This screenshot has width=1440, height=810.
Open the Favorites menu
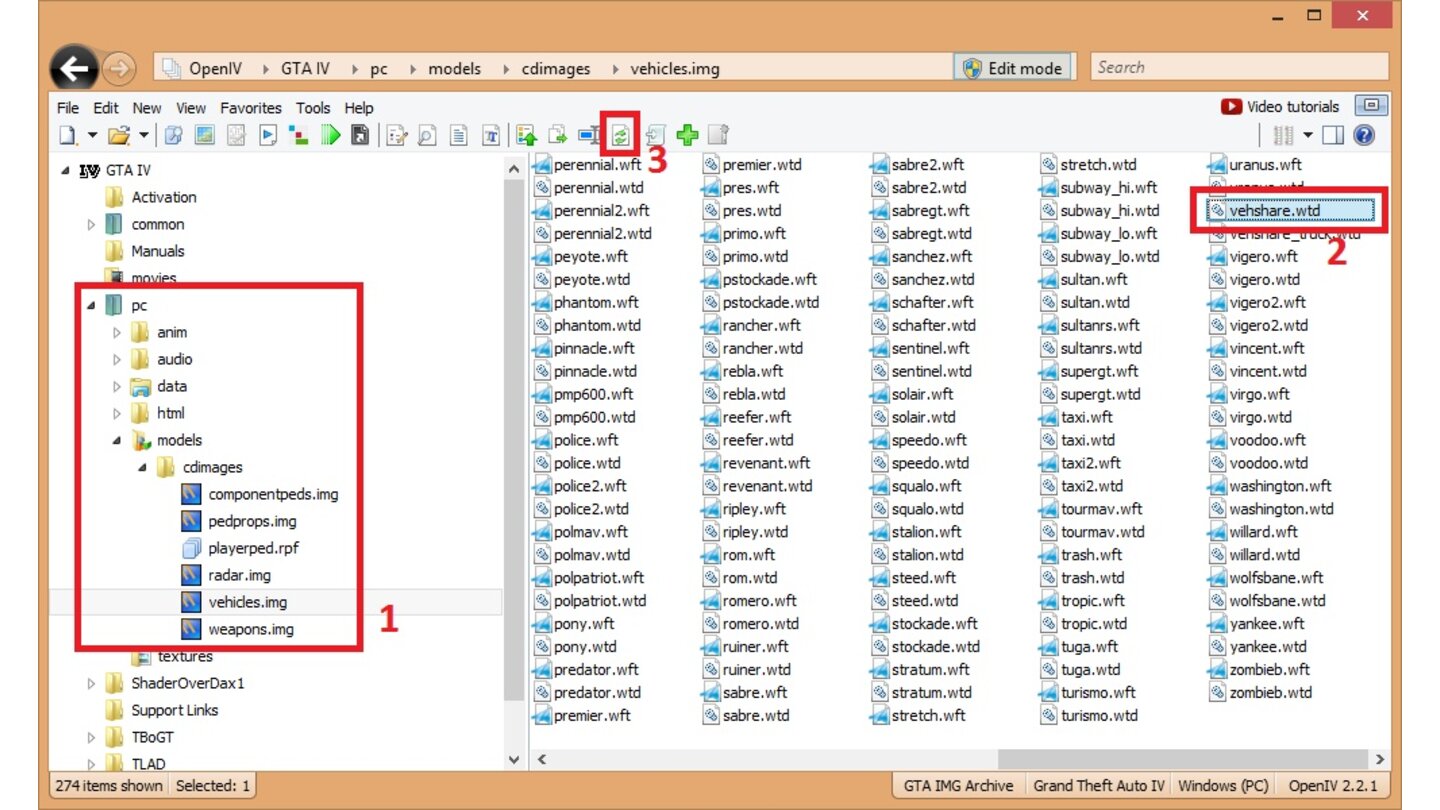tap(251, 108)
